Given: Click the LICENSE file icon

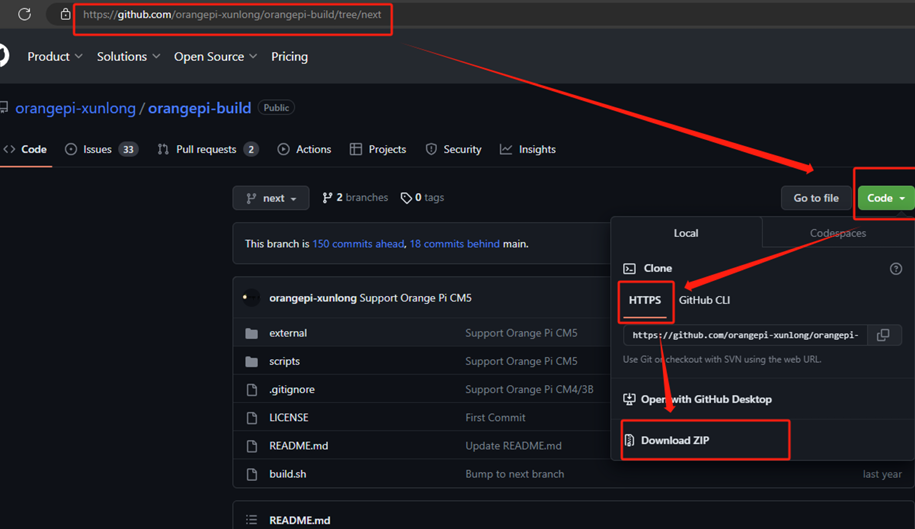Looking at the screenshot, I should pos(252,418).
